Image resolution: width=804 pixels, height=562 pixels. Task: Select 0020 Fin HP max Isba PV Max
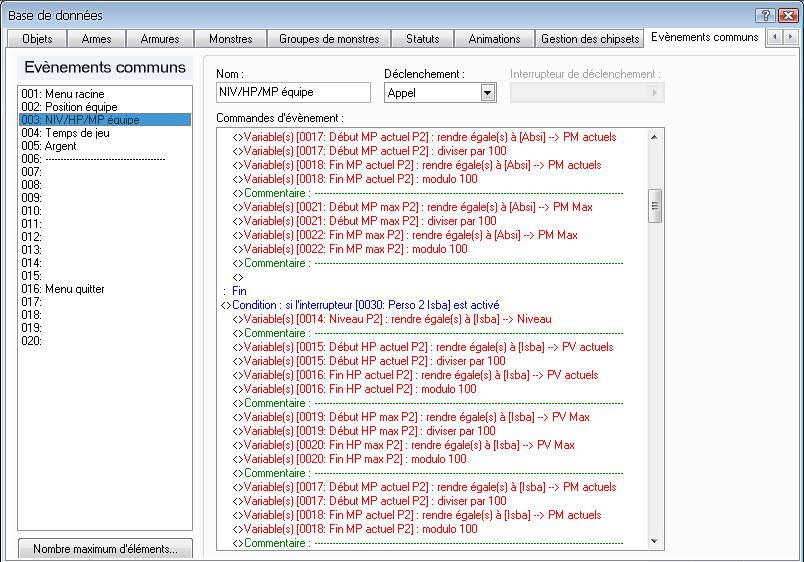(x=404, y=445)
